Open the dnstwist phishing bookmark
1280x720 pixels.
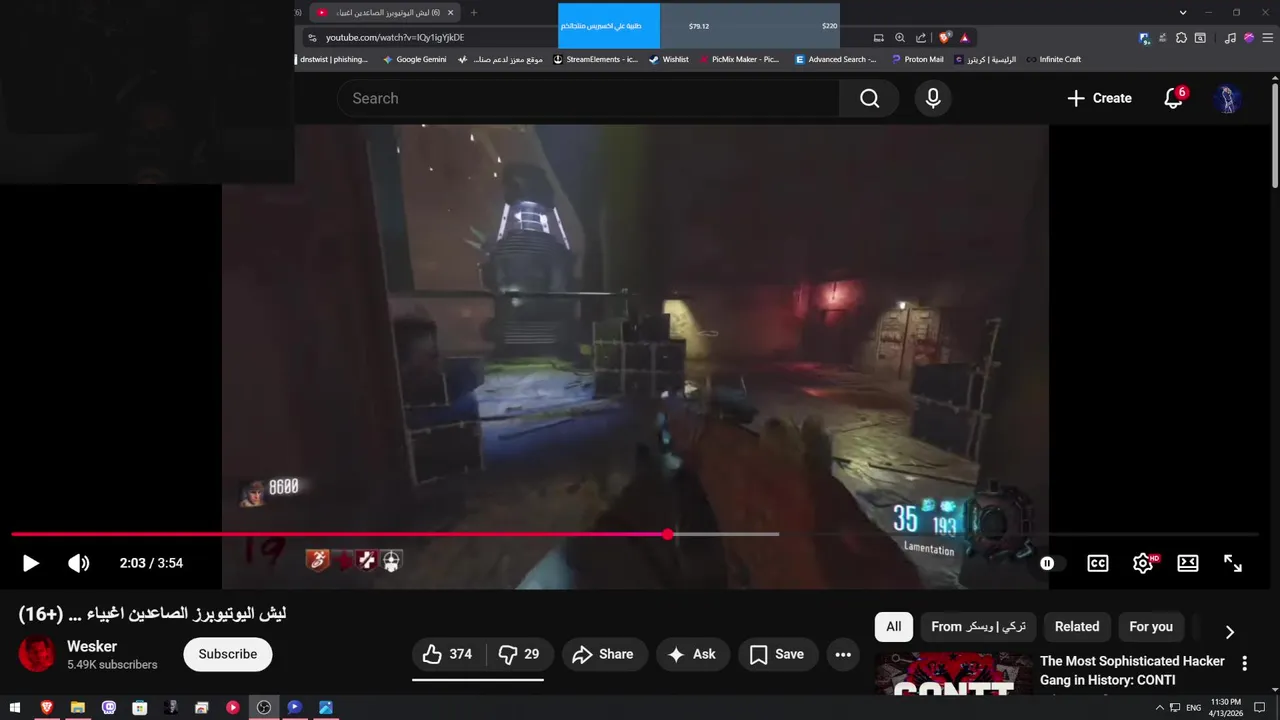click(x=333, y=59)
